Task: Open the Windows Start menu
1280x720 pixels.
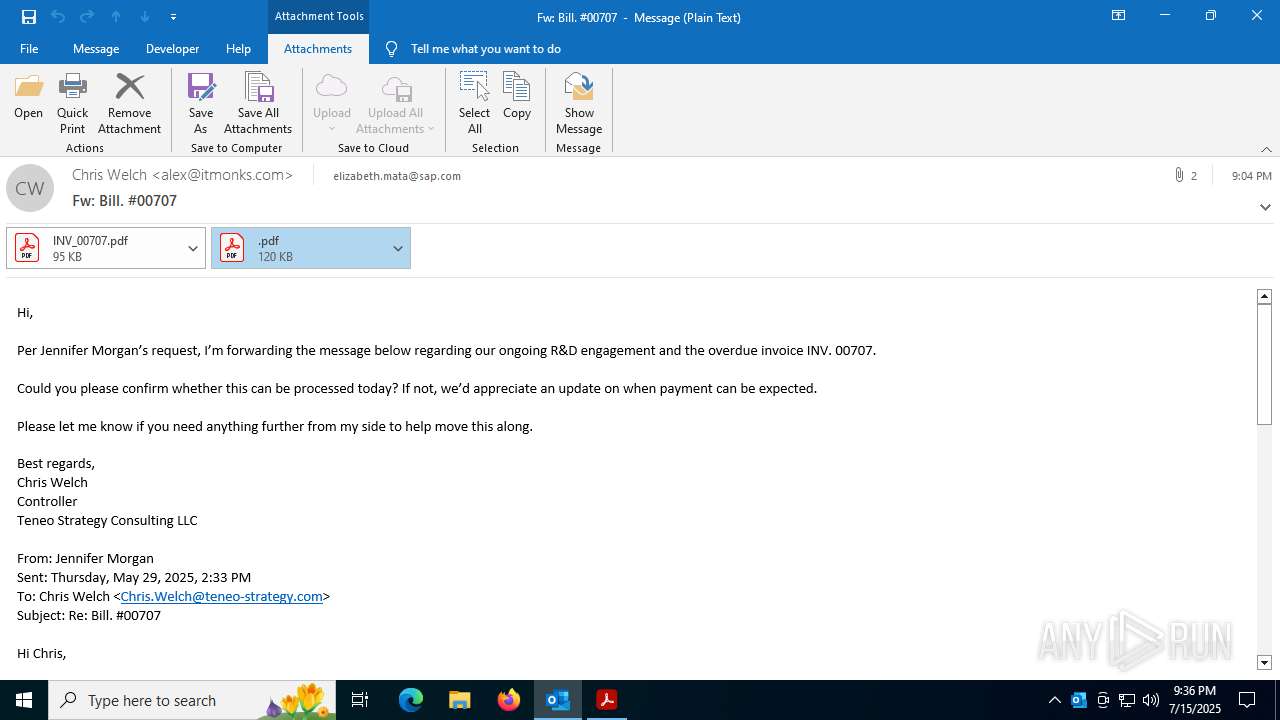Action: click(24, 700)
